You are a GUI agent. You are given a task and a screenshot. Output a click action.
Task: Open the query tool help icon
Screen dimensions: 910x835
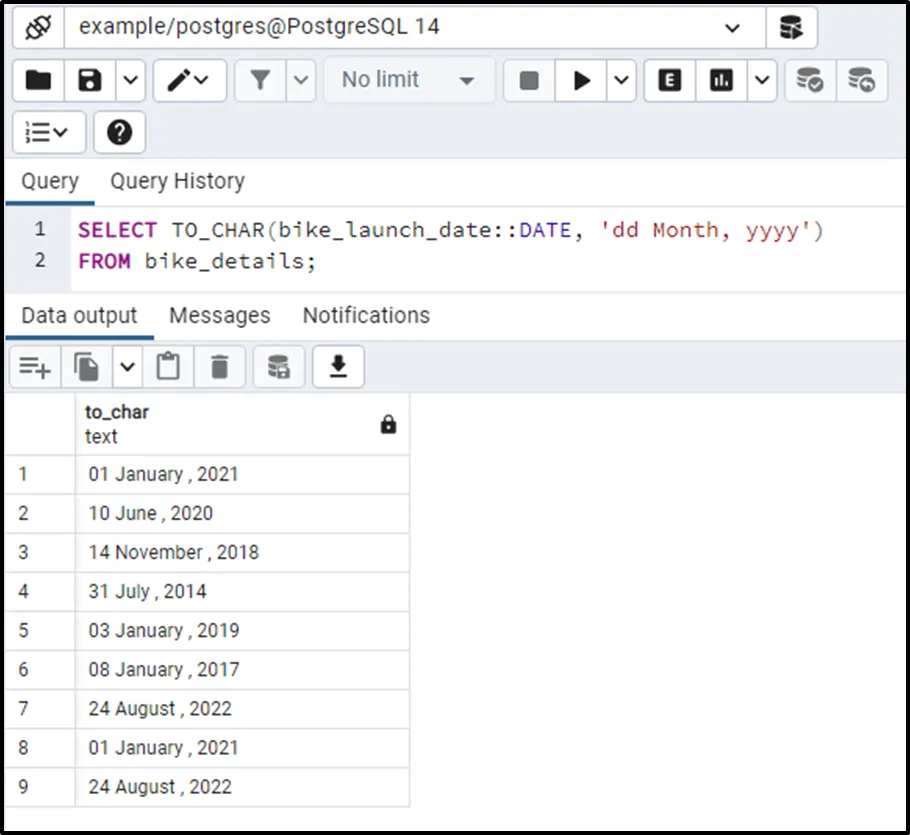point(119,132)
